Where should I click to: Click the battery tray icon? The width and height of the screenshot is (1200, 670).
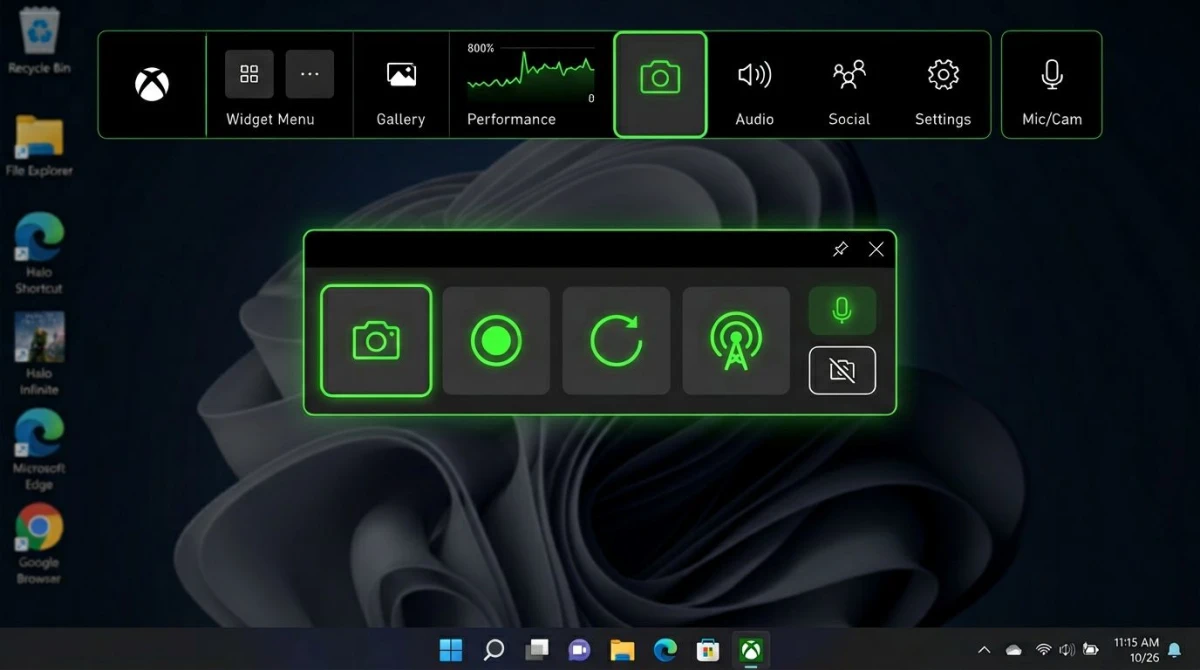pos(1090,650)
